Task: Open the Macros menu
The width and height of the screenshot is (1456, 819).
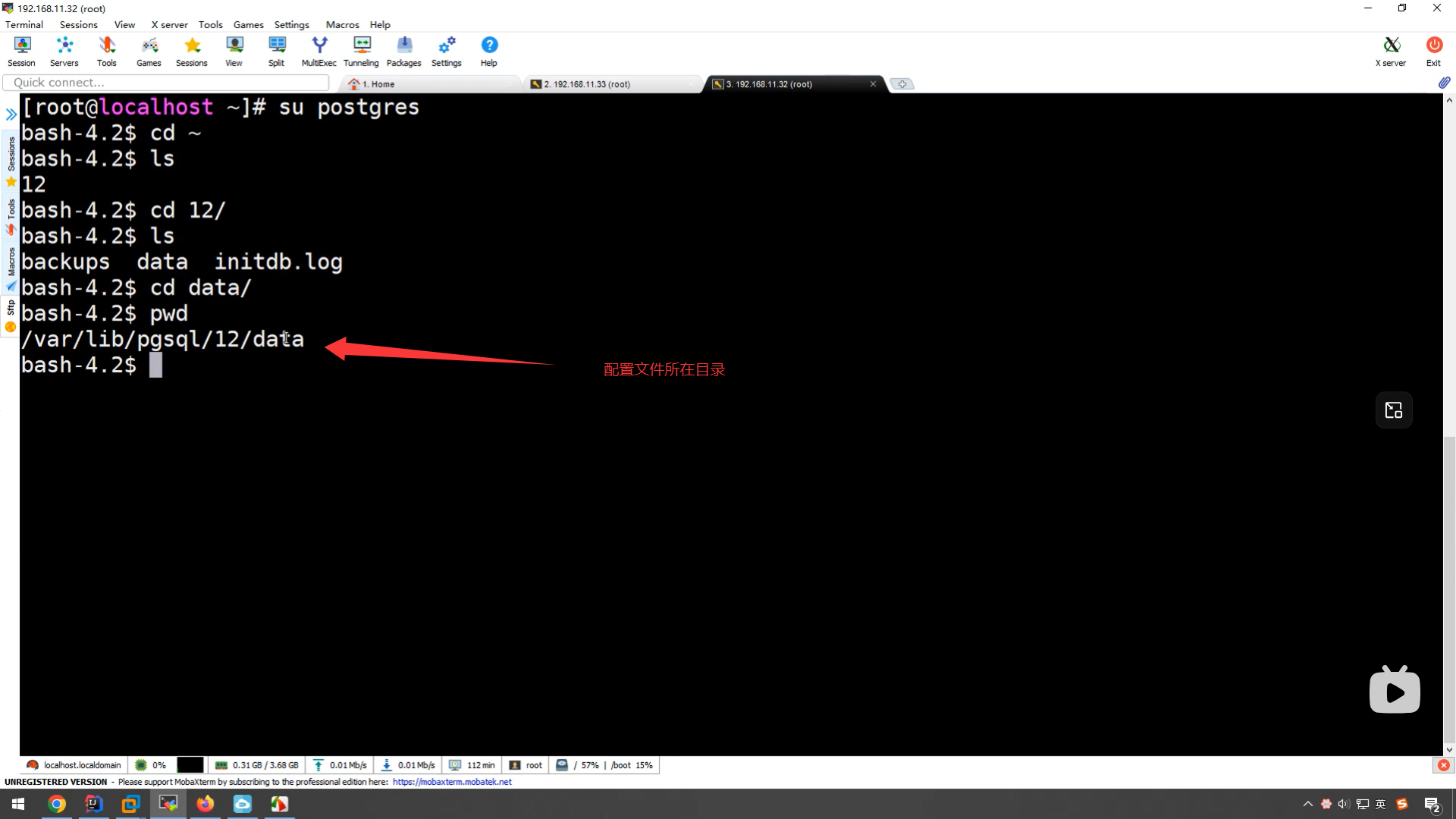Action: [x=342, y=24]
